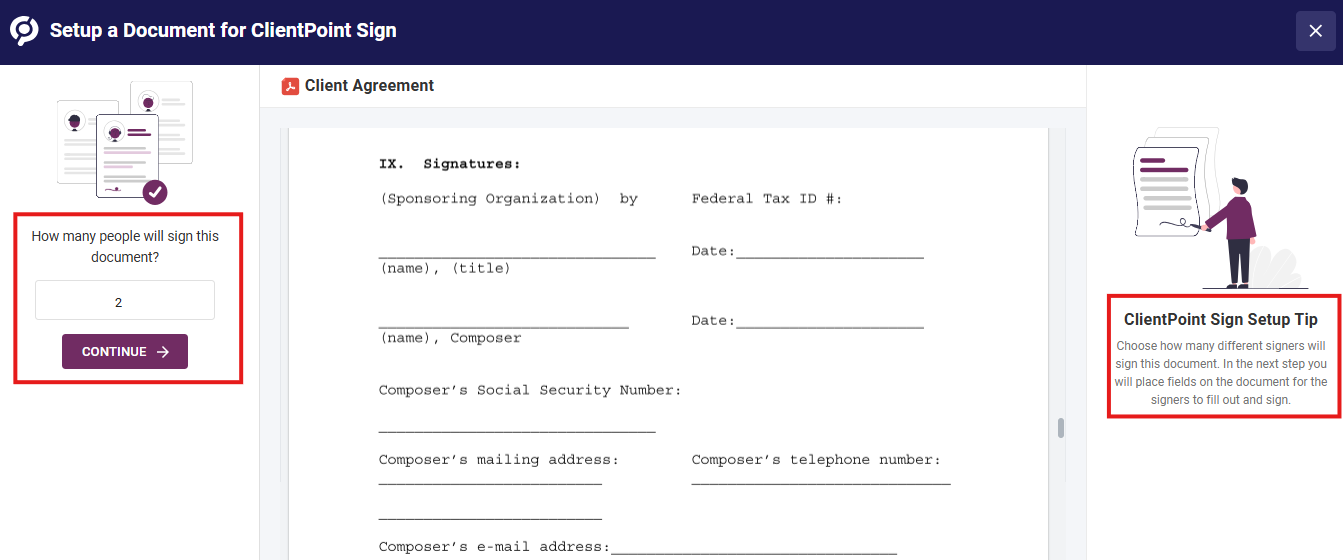The height and width of the screenshot is (560, 1343).
Task: Click the purple checkmark badge on signer cards
Action: (155, 192)
